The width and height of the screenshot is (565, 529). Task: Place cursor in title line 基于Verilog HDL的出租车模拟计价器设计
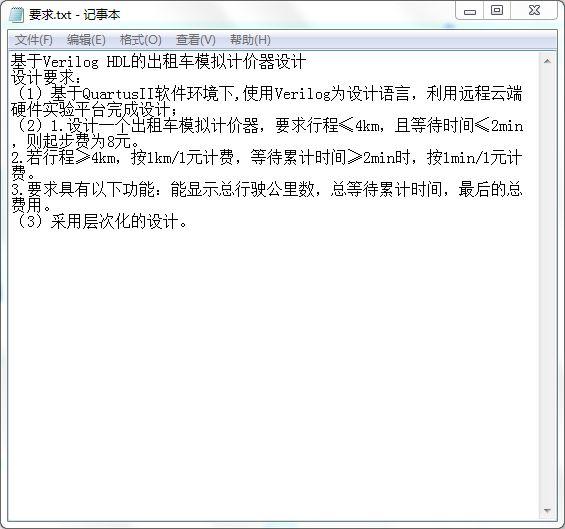click(158, 62)
